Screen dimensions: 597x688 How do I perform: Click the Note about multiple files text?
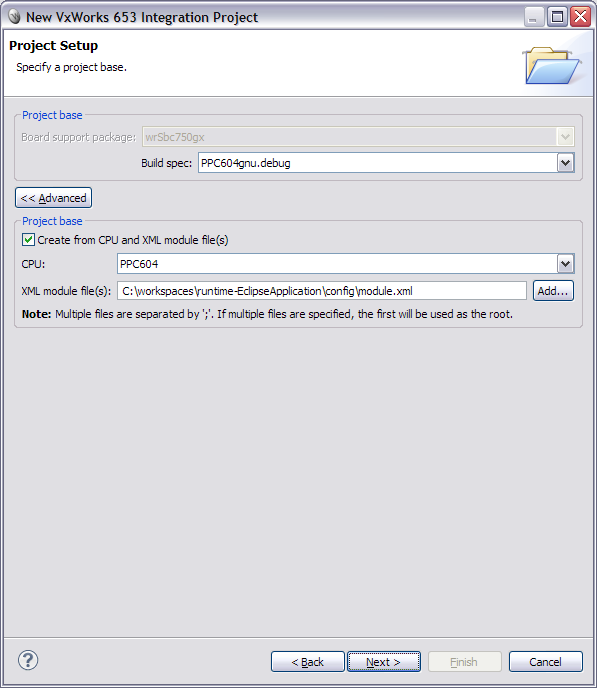point(267,314)
